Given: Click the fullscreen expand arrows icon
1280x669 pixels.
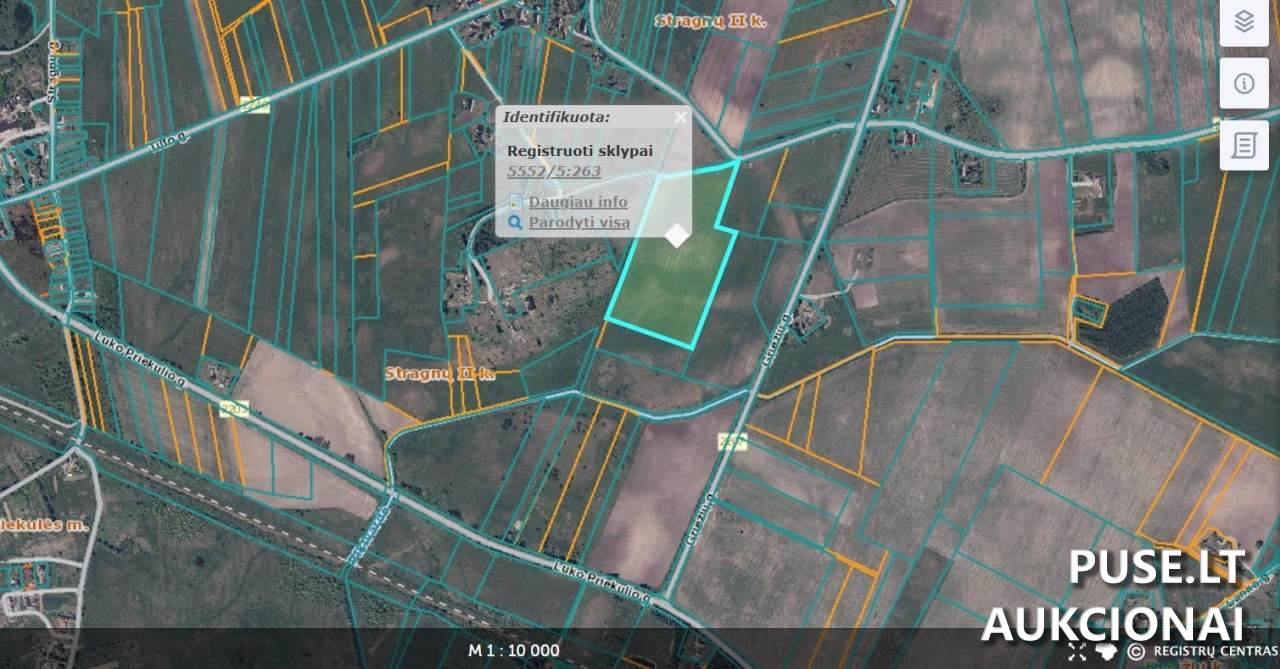Looking at the screenshot, I should pos(1077,651).
